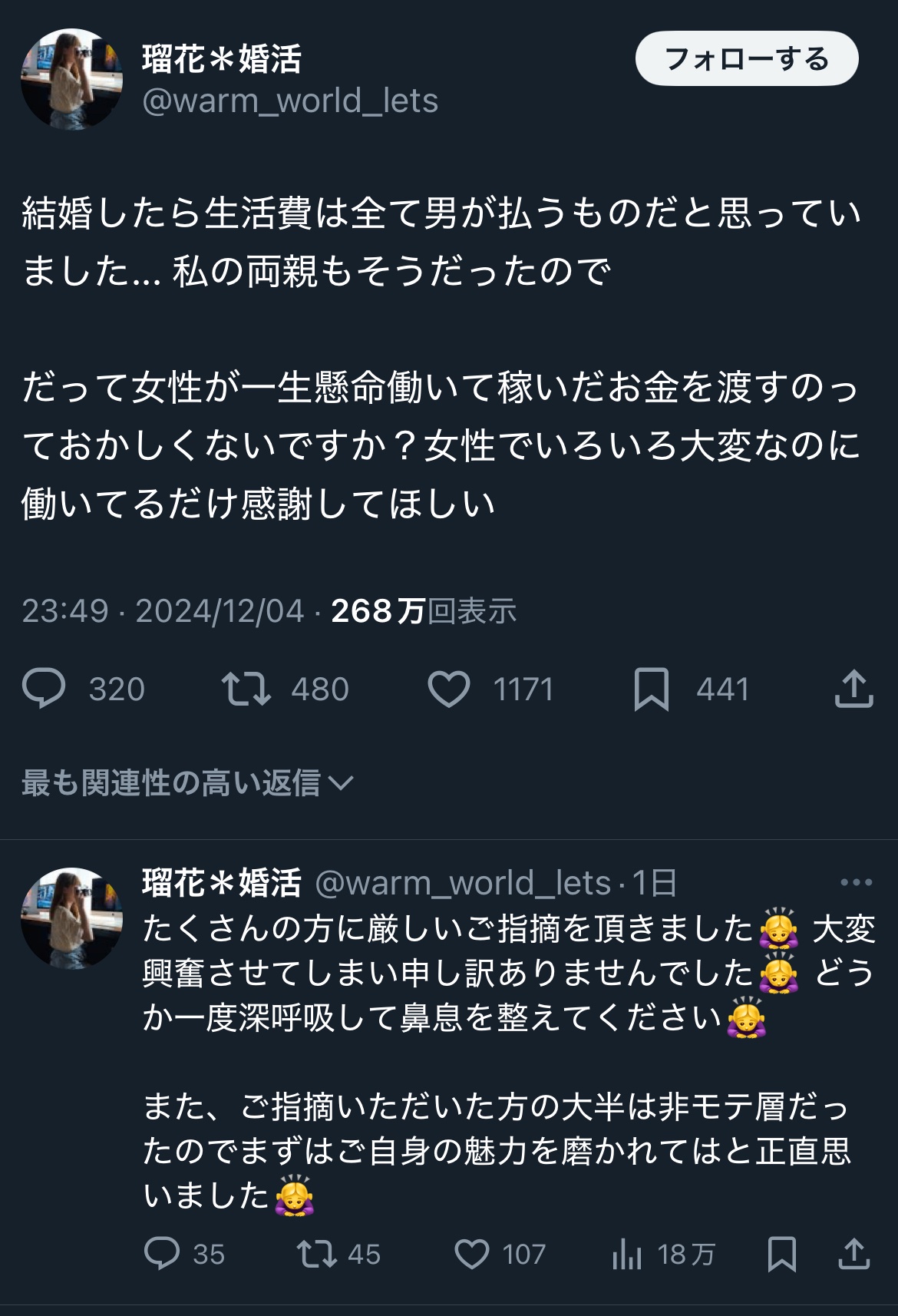Open the three-dot more menu on the reply

pos(857,882)
